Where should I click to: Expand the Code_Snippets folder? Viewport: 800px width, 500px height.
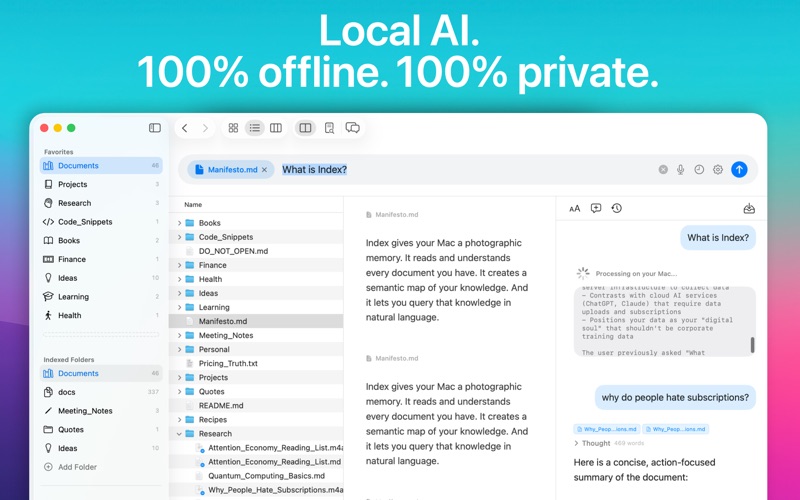pyautogui.click(x=180, y=237)
